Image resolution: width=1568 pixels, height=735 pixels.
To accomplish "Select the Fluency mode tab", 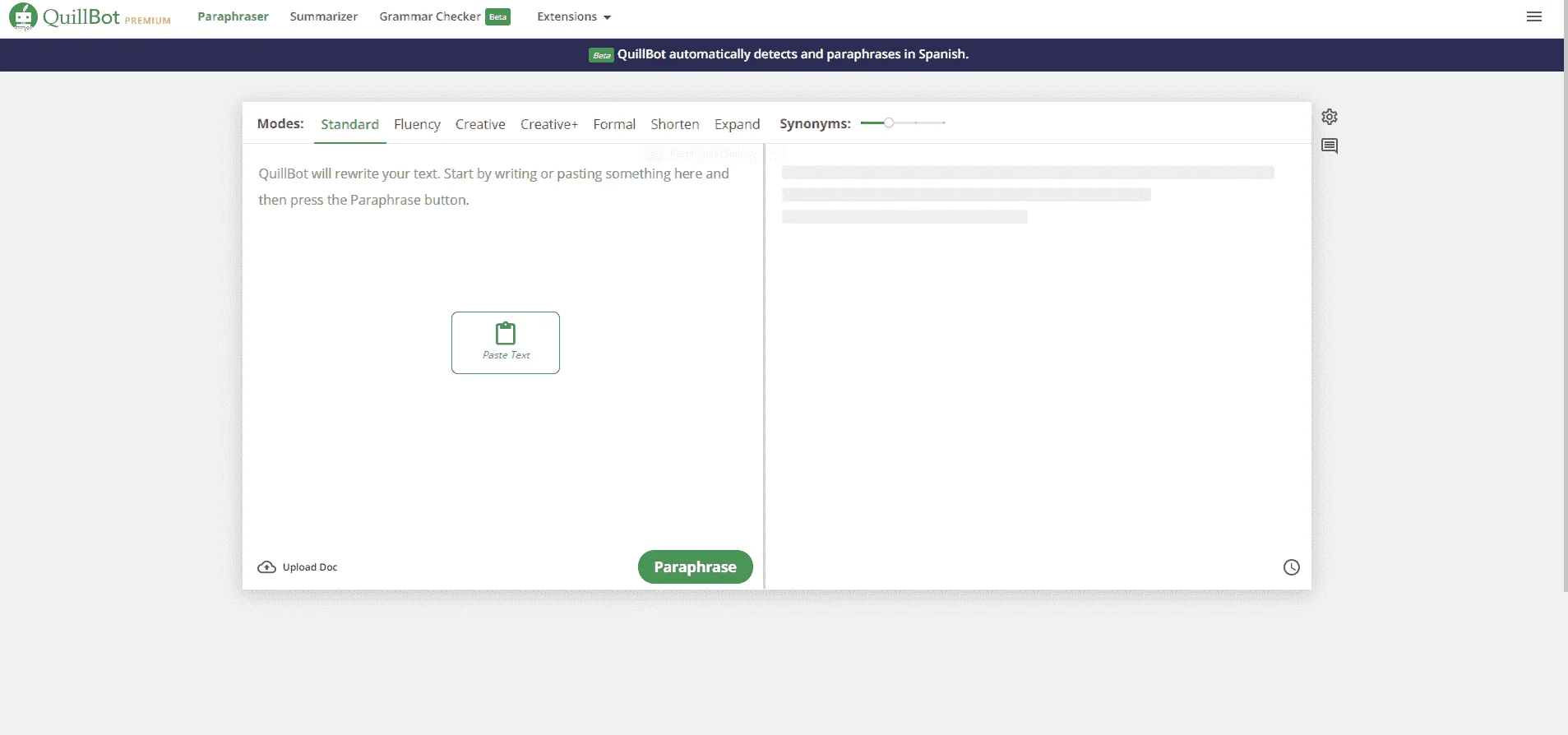I will (x=417, y=124).
